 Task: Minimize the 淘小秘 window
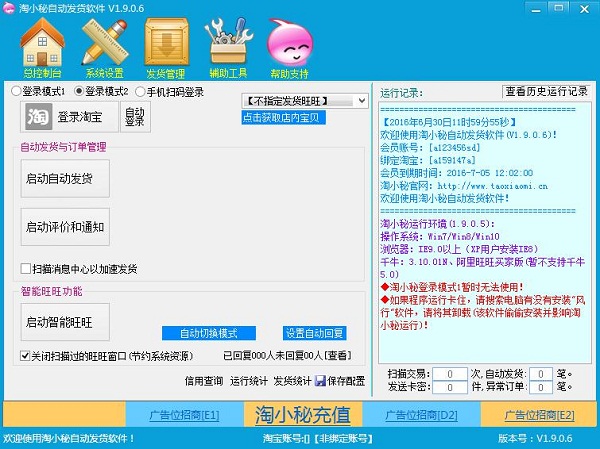coord(536,9)
